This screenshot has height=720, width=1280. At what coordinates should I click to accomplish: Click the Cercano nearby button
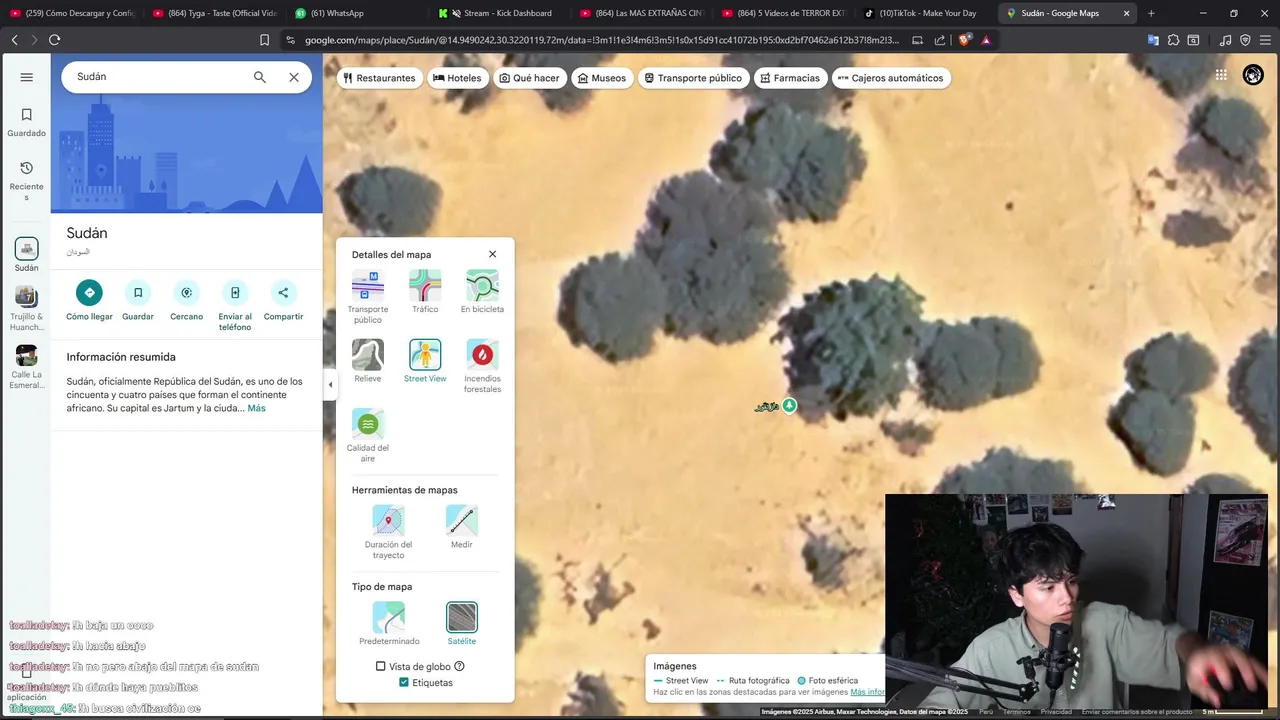pyautogui.click(x=186, y=301)
